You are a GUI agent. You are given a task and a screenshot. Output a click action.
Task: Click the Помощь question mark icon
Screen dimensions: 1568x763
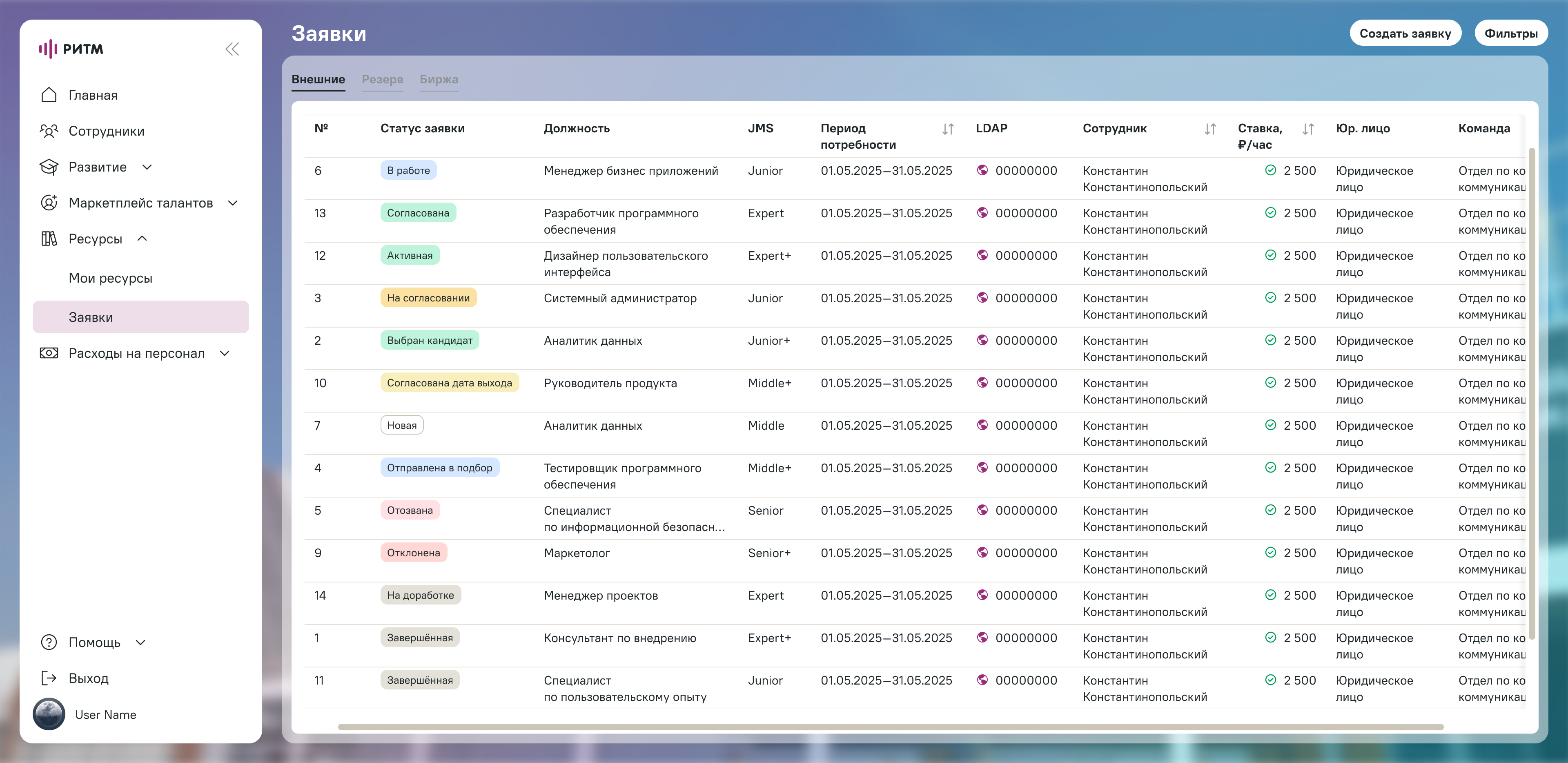coord(49,642)
